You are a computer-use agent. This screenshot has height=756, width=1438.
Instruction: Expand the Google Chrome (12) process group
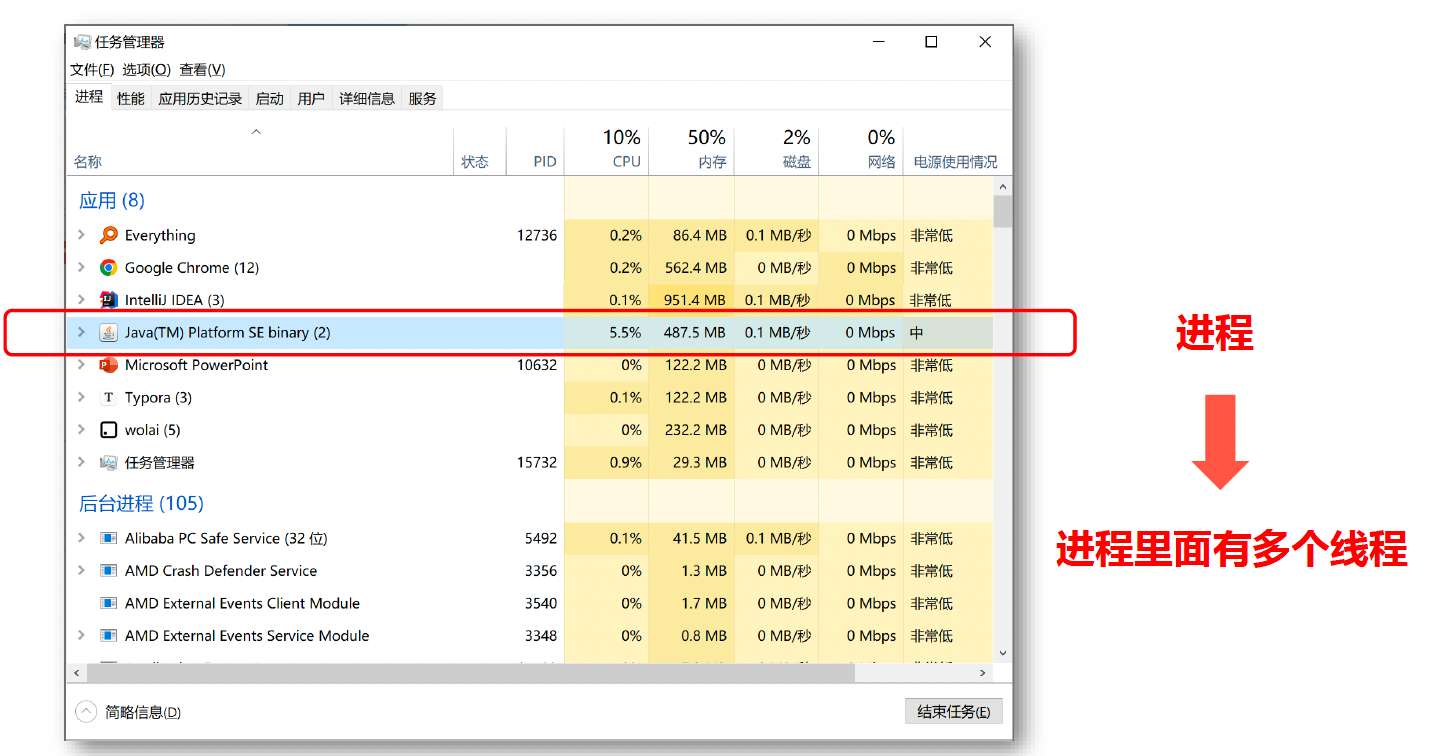[x=81, y=268]
